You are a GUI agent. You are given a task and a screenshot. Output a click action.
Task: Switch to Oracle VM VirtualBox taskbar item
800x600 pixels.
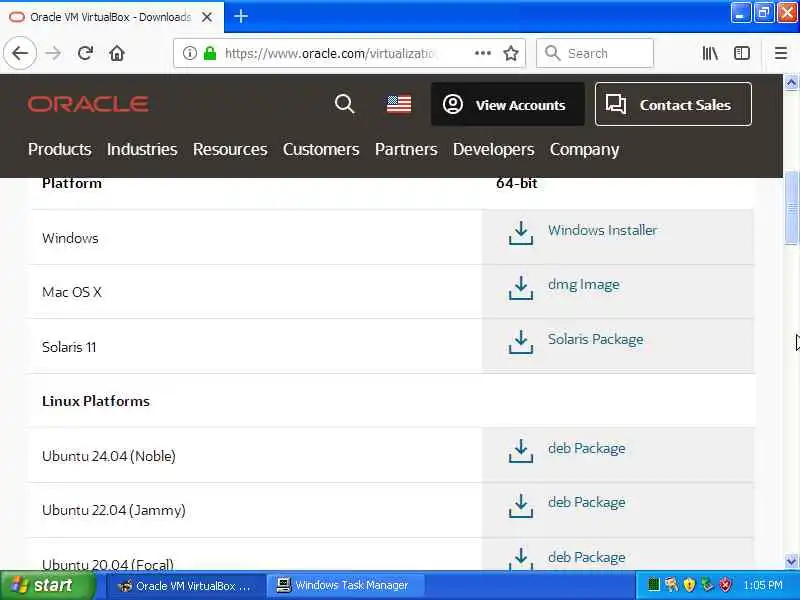point(186,585)
